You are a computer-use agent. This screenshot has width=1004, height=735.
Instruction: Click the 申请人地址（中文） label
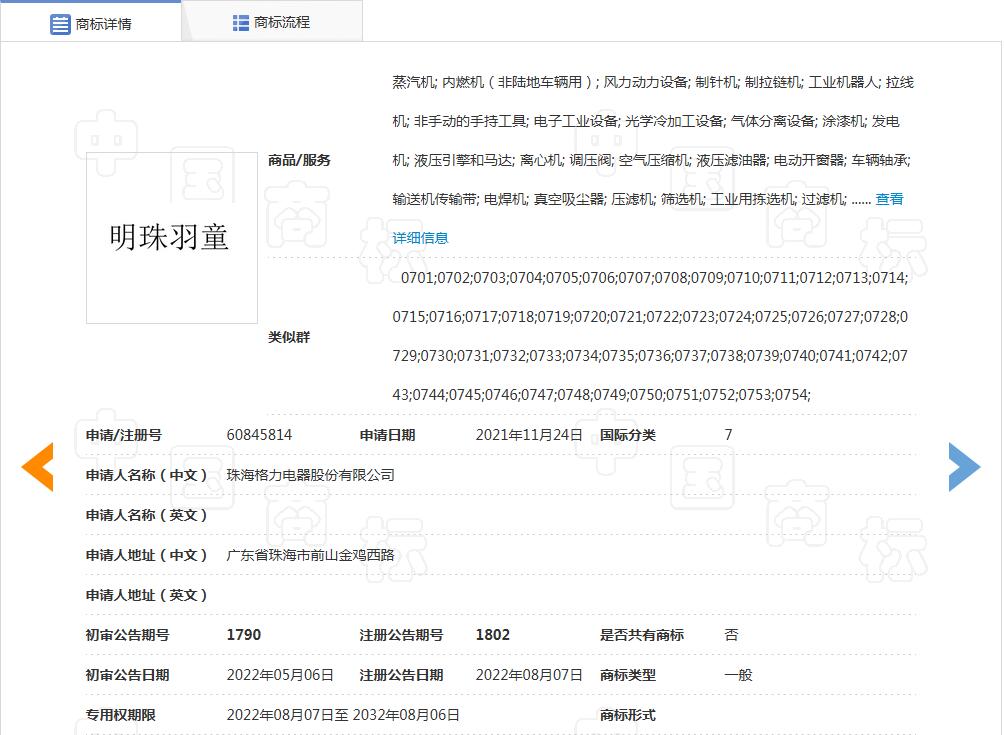tap(147, 555)
